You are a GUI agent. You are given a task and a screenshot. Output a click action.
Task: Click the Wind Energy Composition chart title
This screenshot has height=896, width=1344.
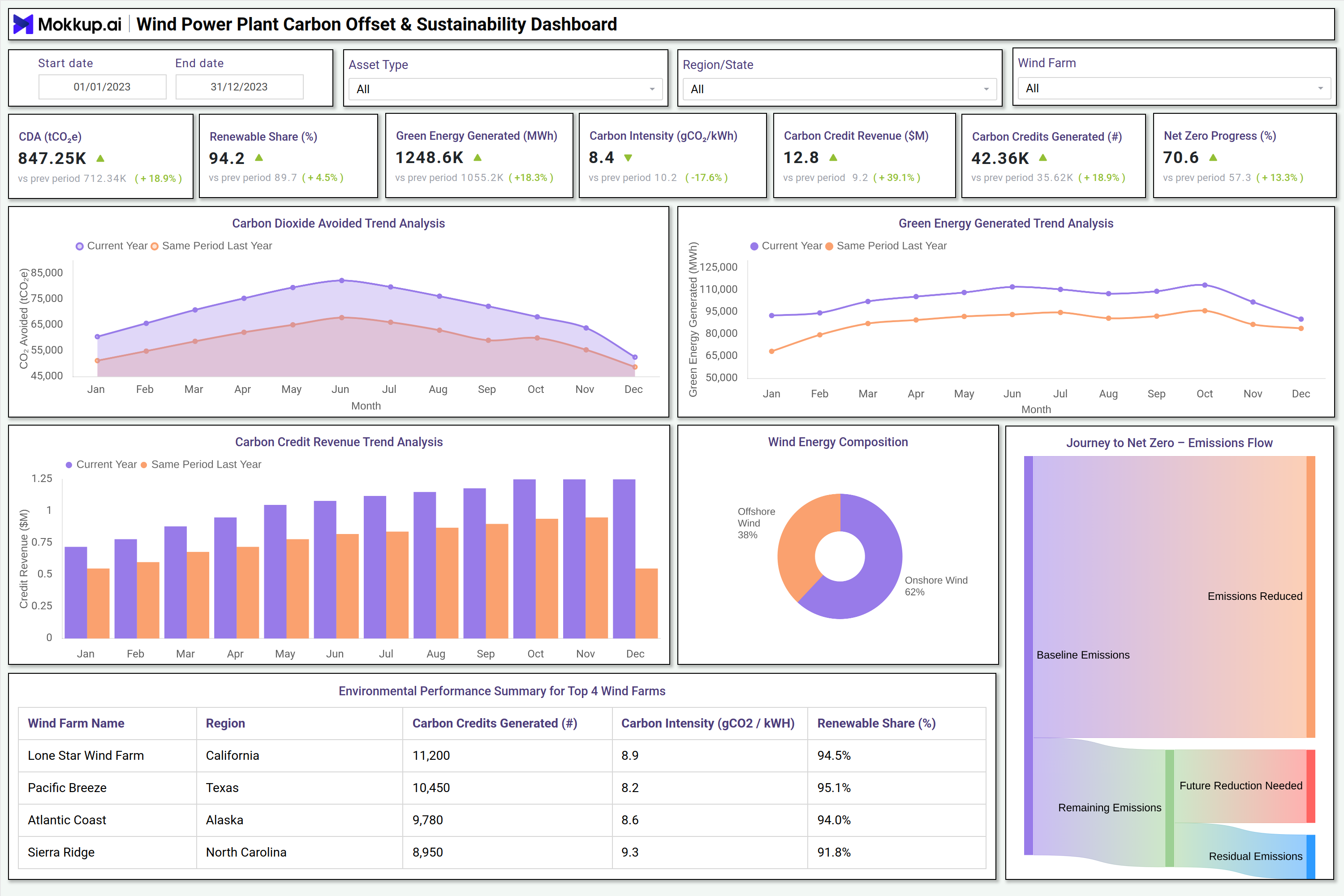pyautogui.click(x=838, y=442)
